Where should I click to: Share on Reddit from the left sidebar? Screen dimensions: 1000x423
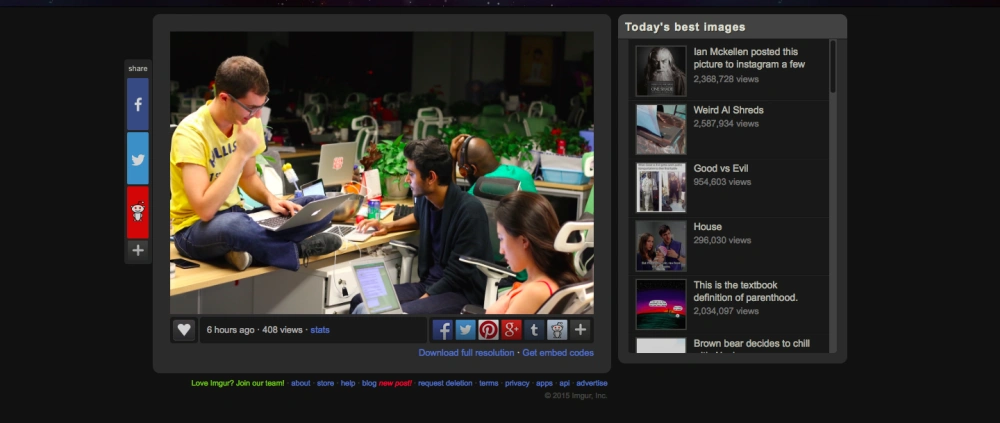(x=138, y=212)
